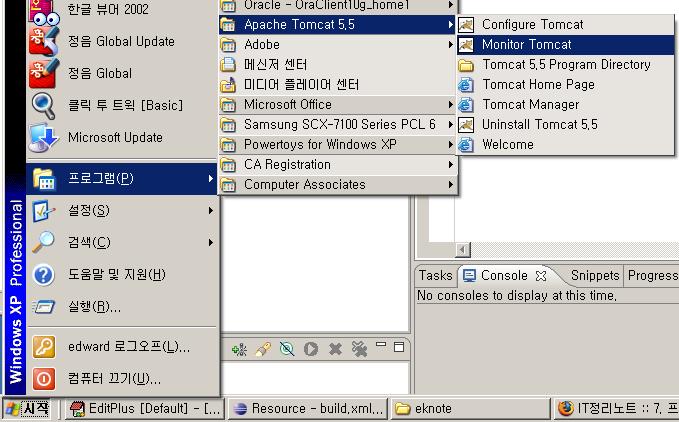Switch to EditPlus taskbar button
Screen dimensions: 679x422
tap(145, 409)
